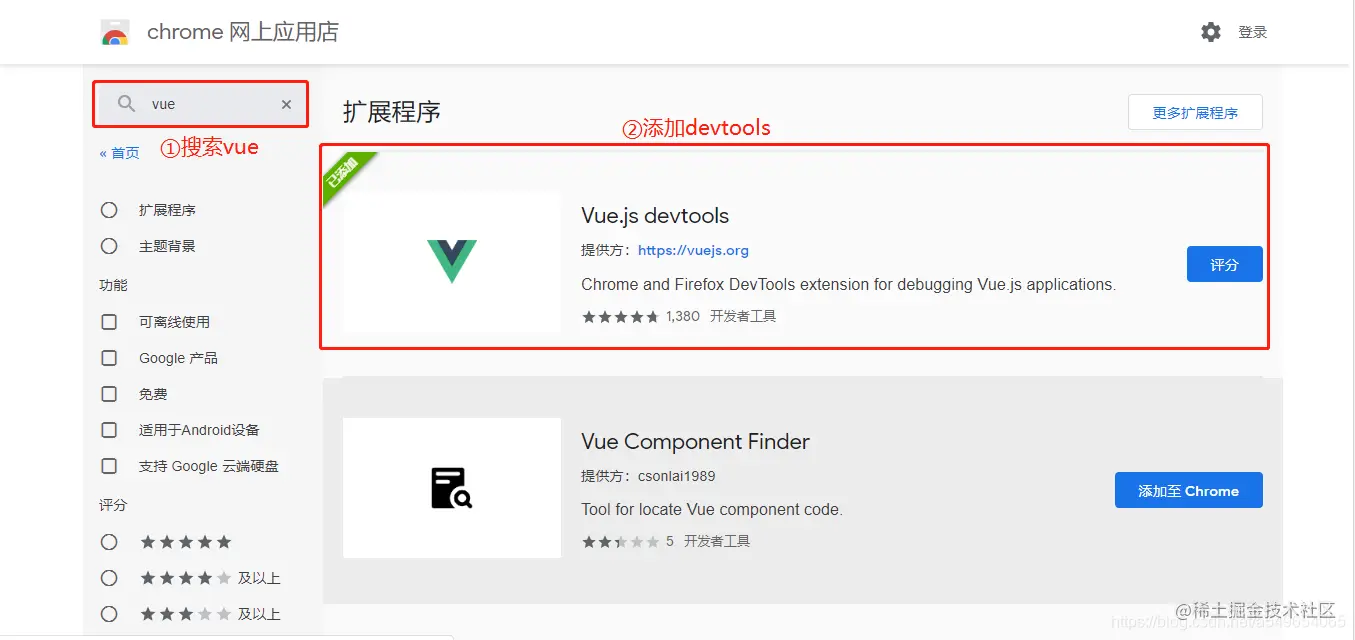The height and width of the screenshot is (640, 1355).
Task: Select the five-star rating filter
Action: pos(109,542)
